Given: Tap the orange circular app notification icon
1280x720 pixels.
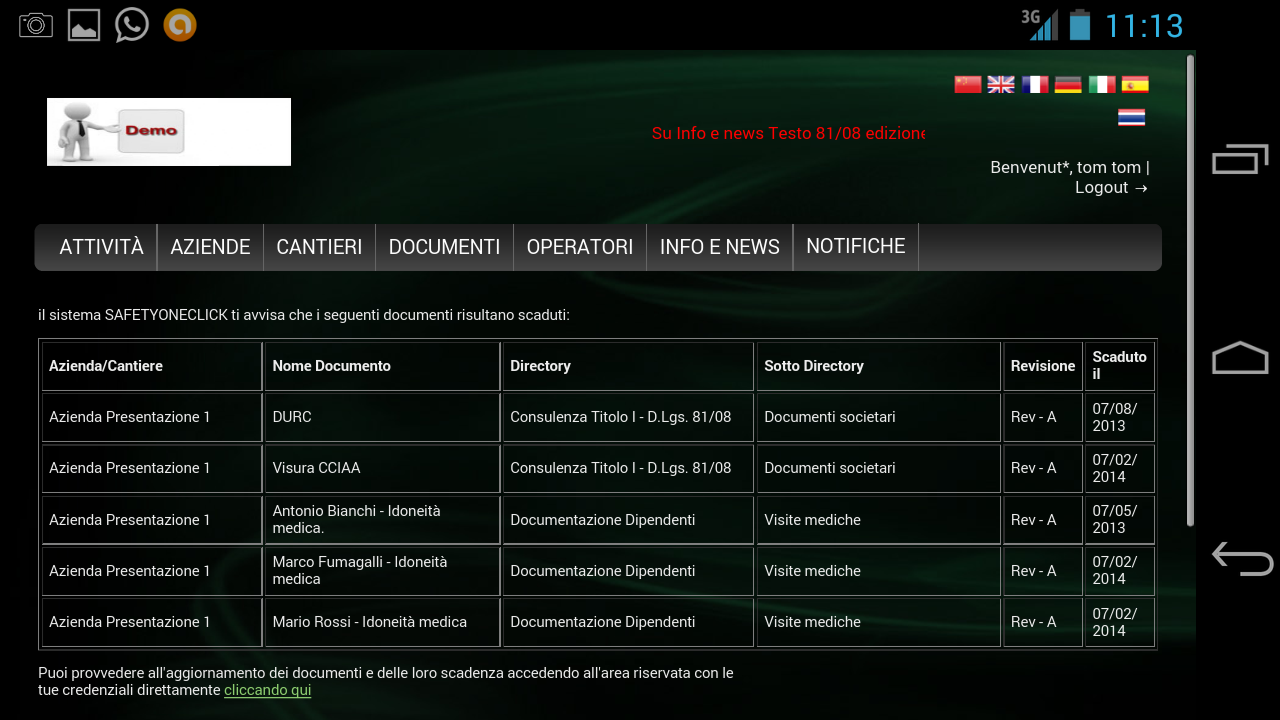Looking at the screenshot, I should [180, 25].
